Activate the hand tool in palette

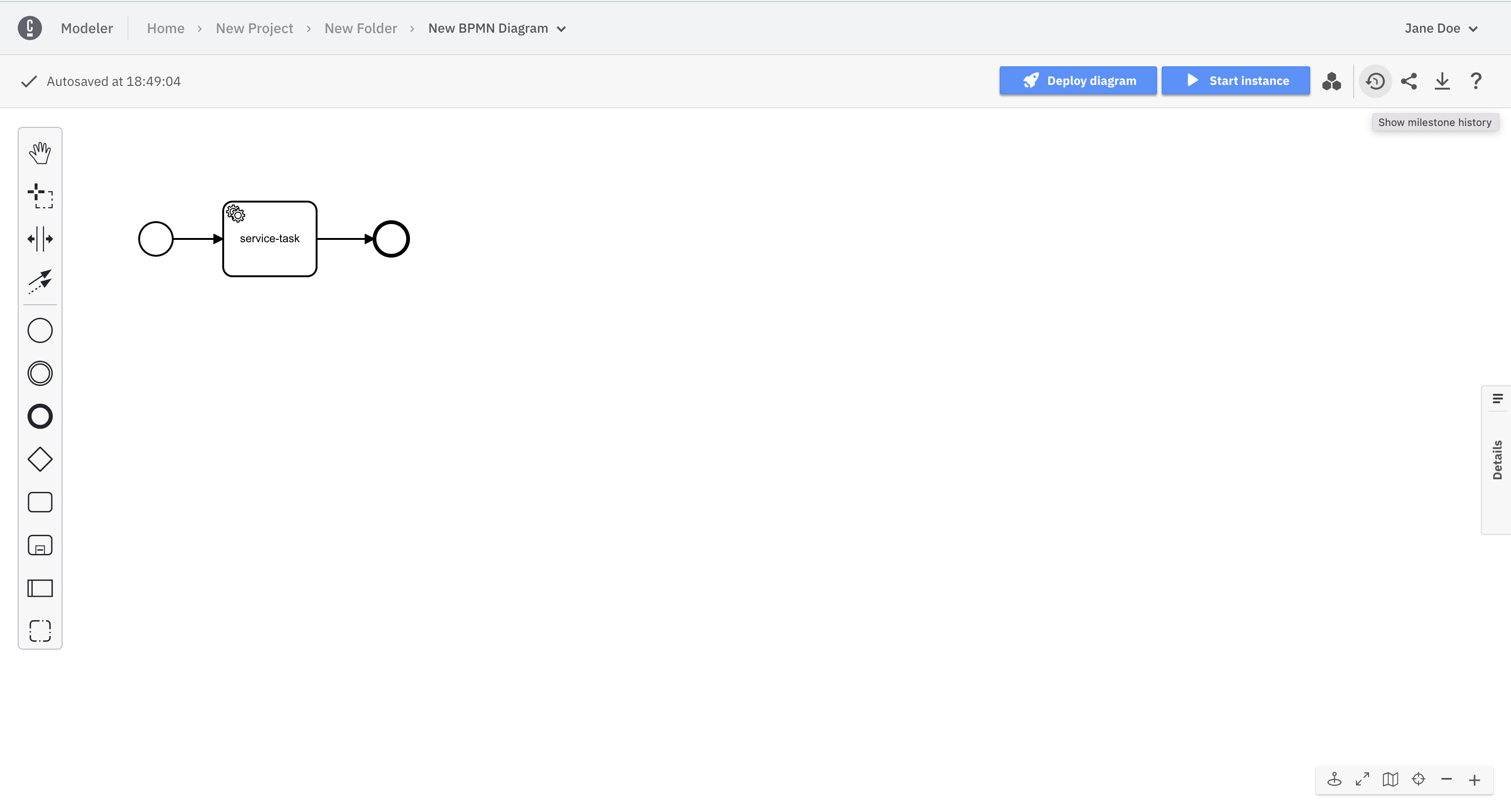pyautogui.click(x=40, y=153)
